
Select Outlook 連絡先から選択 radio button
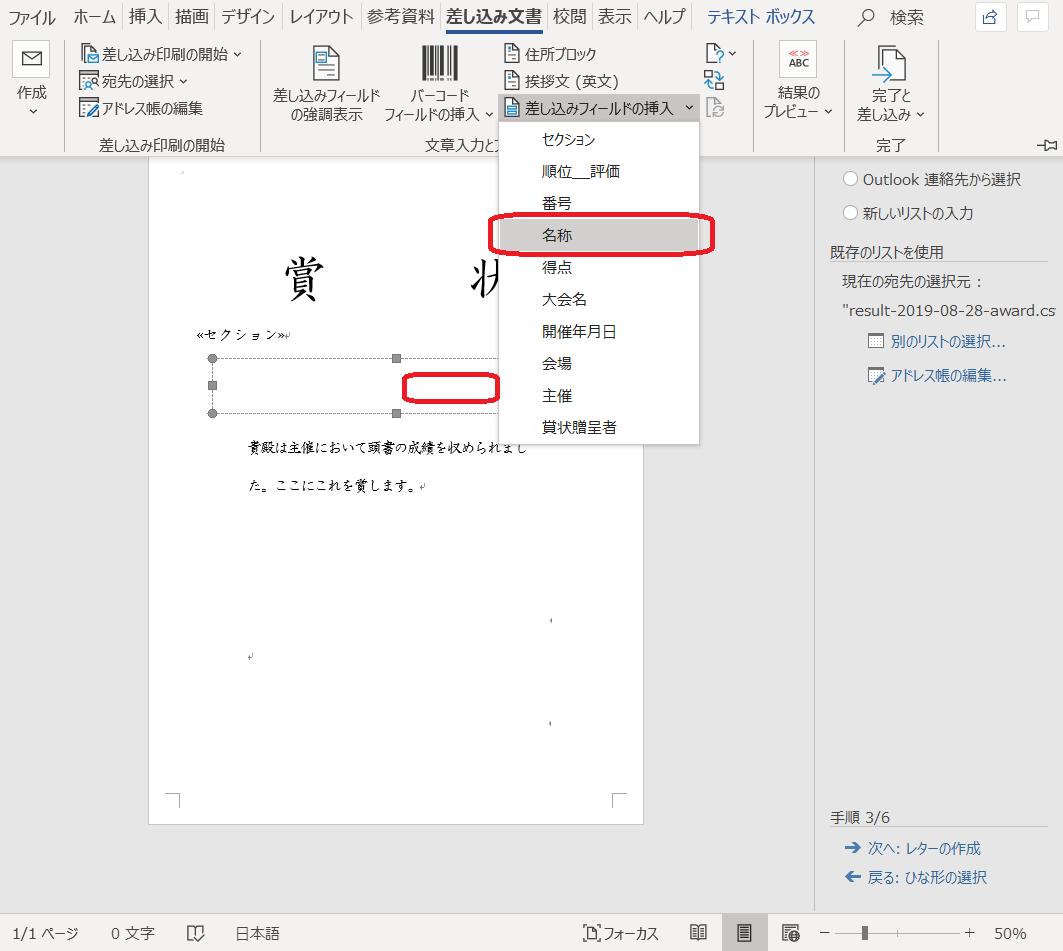pos(850,179)
